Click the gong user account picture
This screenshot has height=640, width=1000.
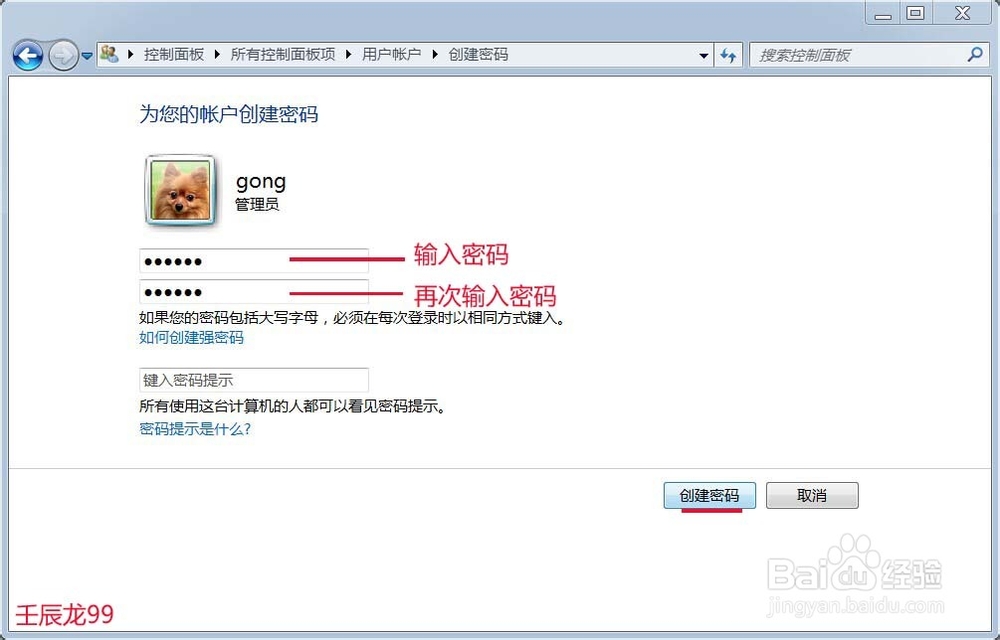(180, 191)
